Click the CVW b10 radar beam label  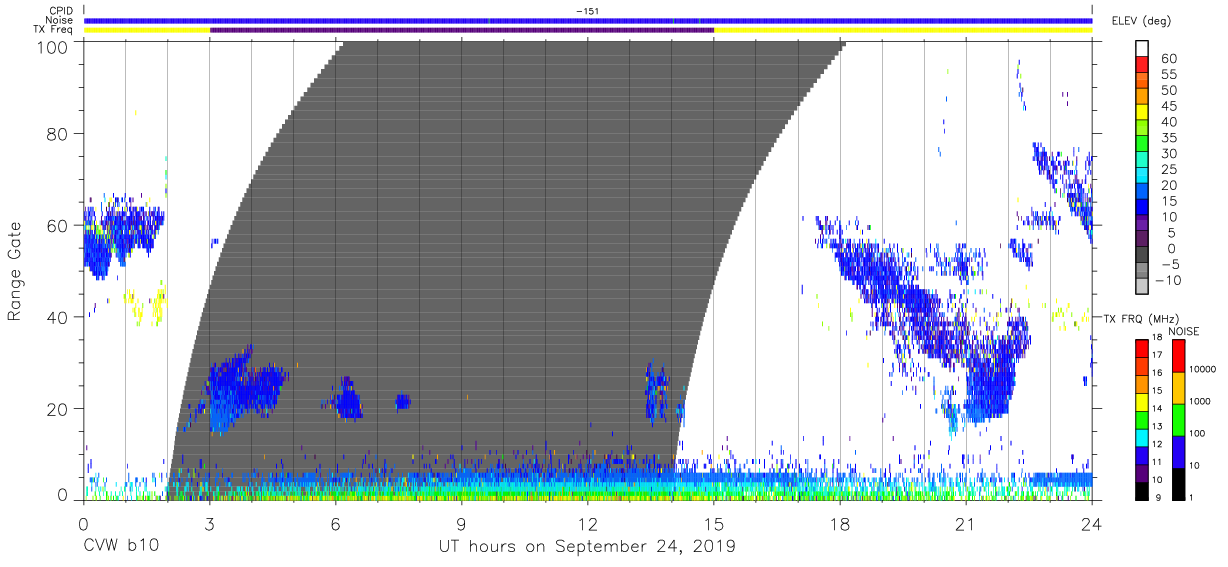pyautogui.click(x=120, y=546)
